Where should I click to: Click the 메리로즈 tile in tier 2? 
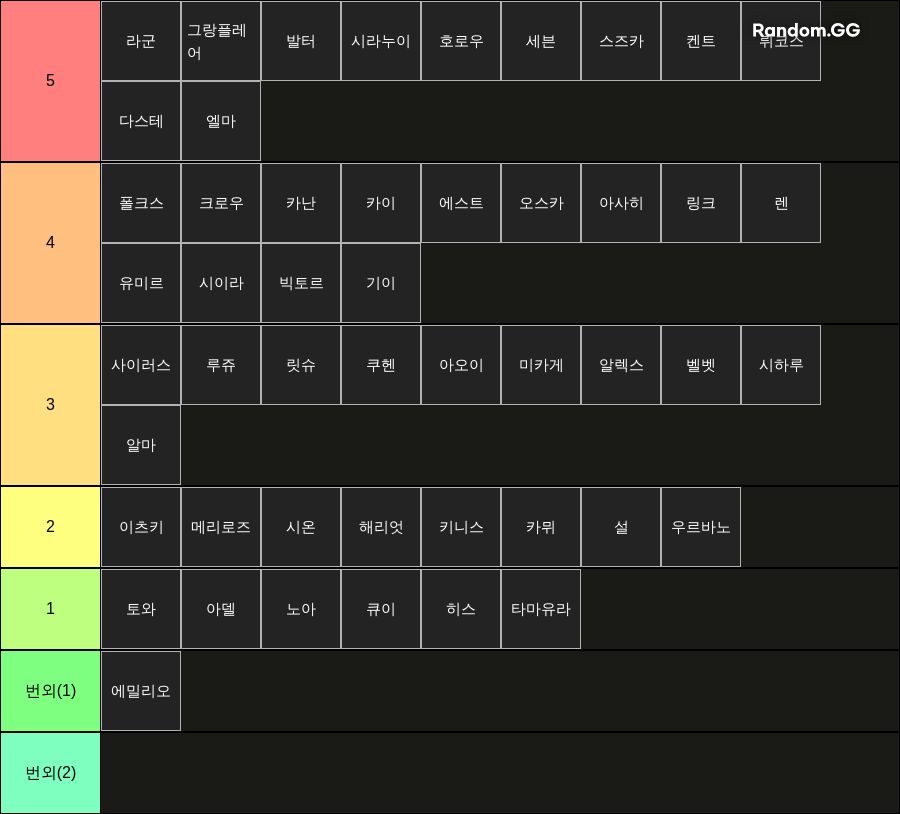(x=221, y=527)
